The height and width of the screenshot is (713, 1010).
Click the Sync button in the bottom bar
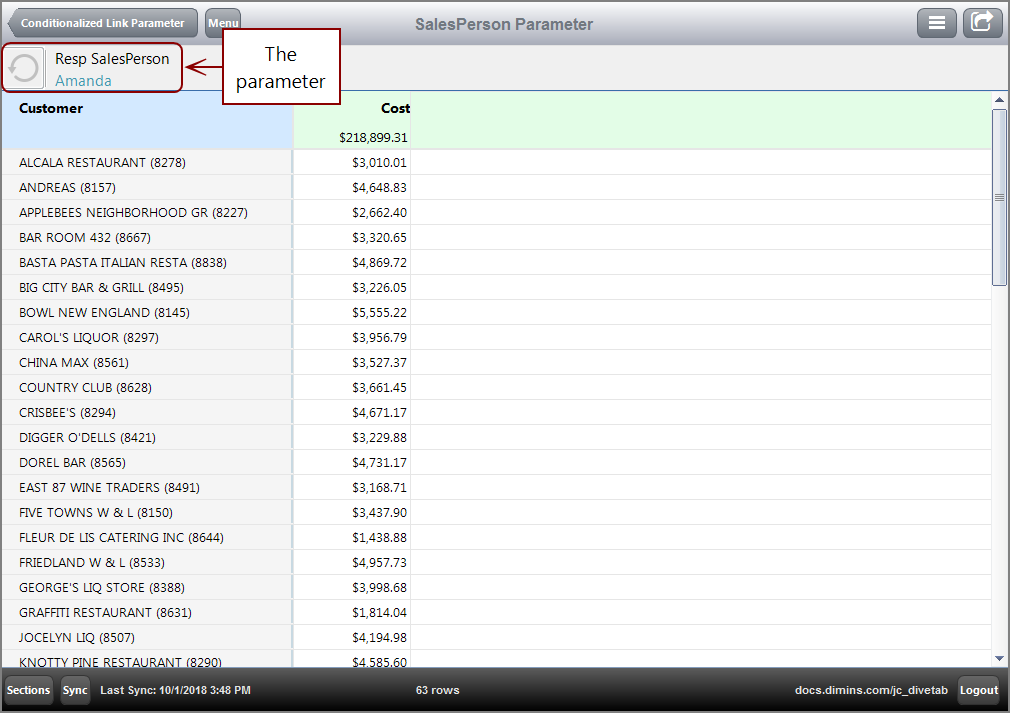tap(74, 690)
